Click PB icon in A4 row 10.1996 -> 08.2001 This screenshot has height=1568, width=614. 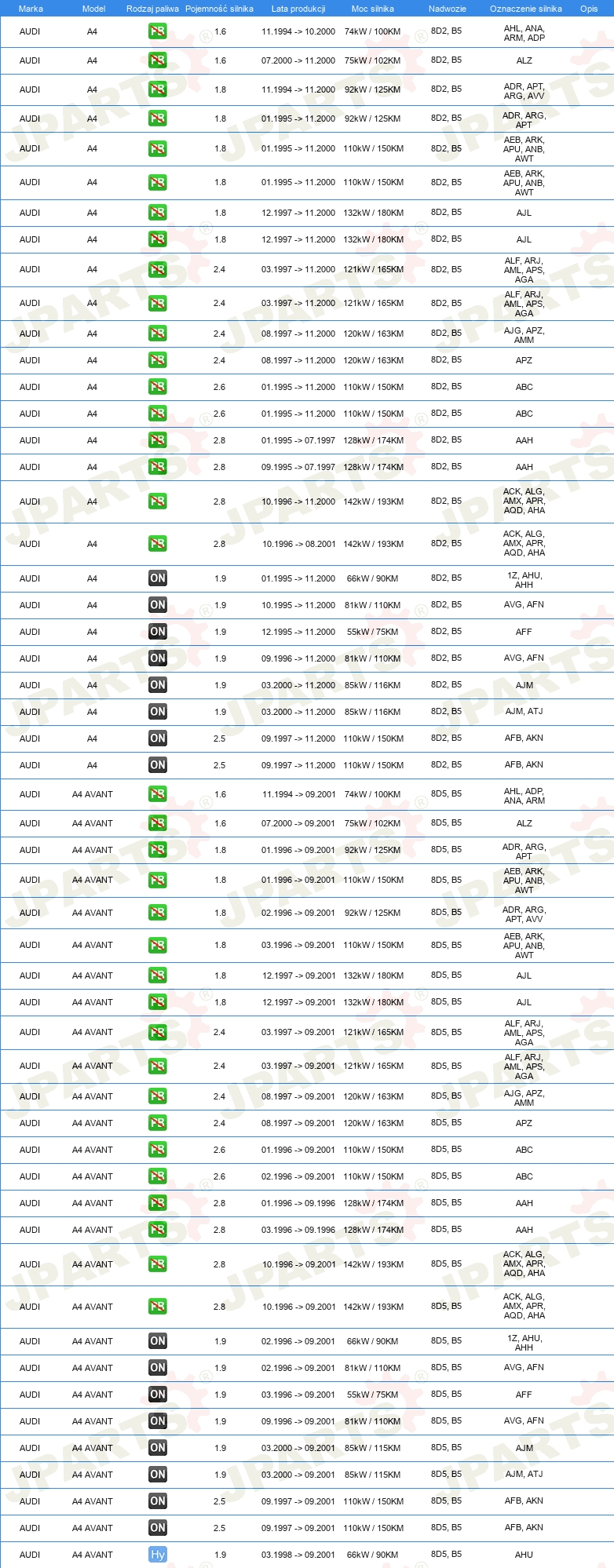157,544
